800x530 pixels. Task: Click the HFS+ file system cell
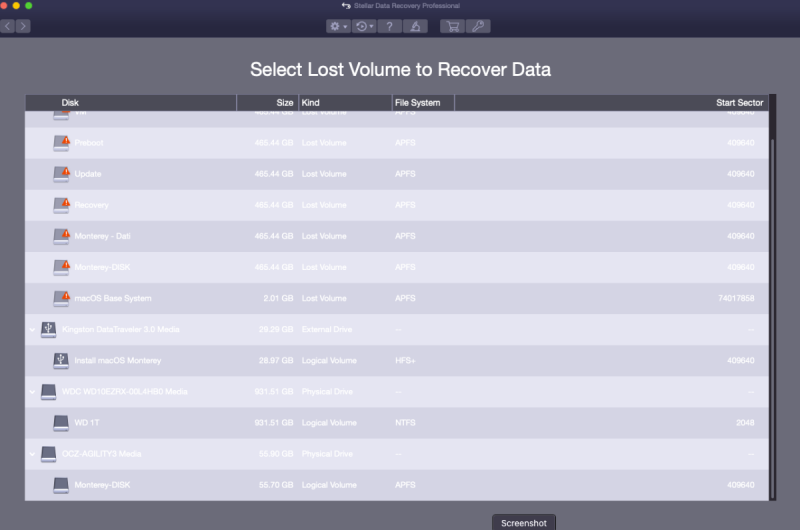pyautogui.click(x=405, y=361)
